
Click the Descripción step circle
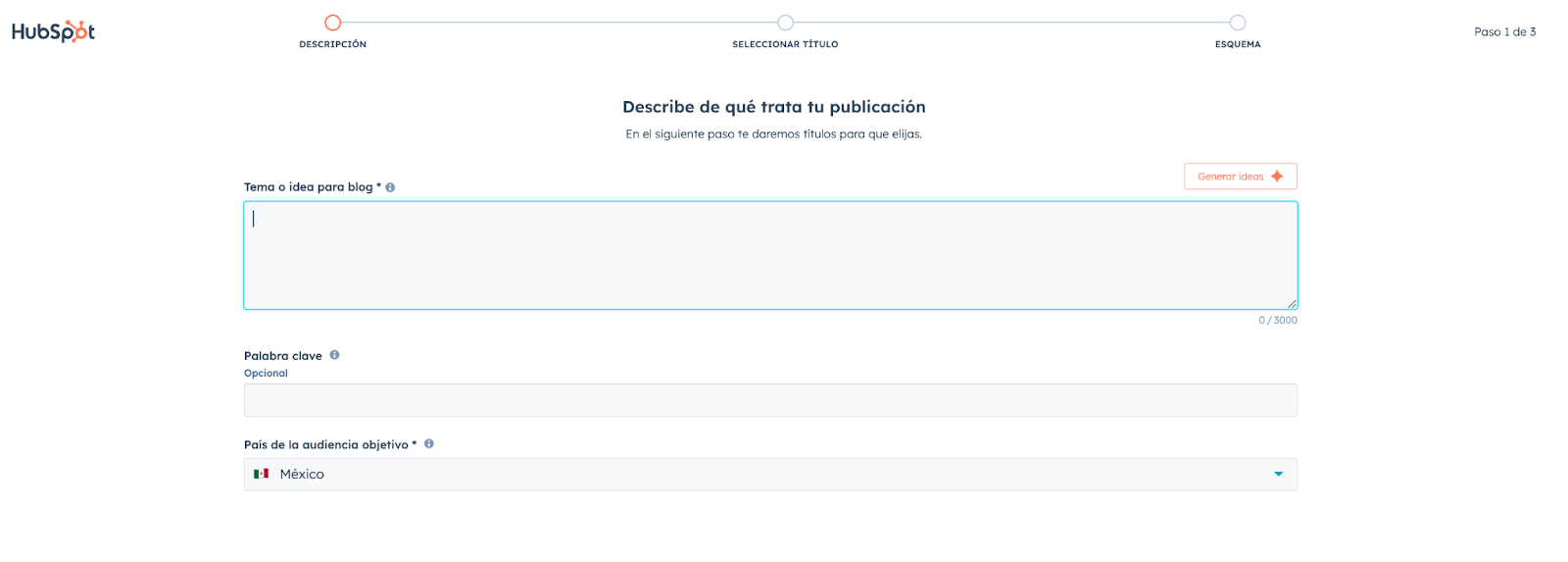tap(333, 23)
